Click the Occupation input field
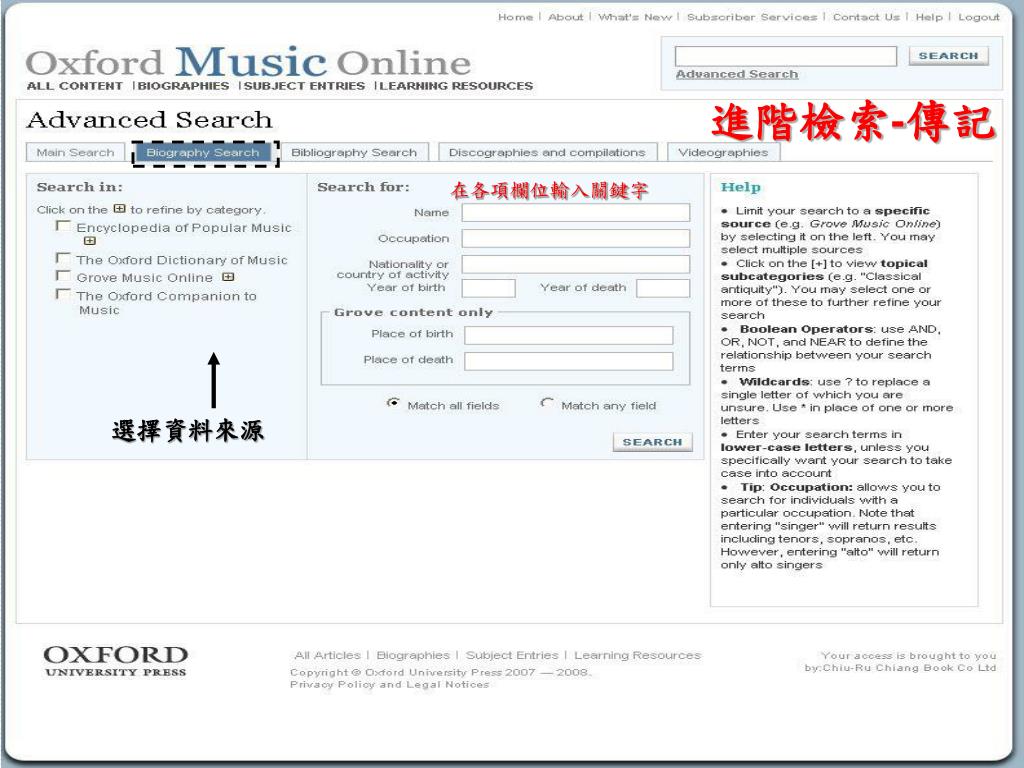The height and width of the screenshot is (768, 1024). click(x=575, y=238)
